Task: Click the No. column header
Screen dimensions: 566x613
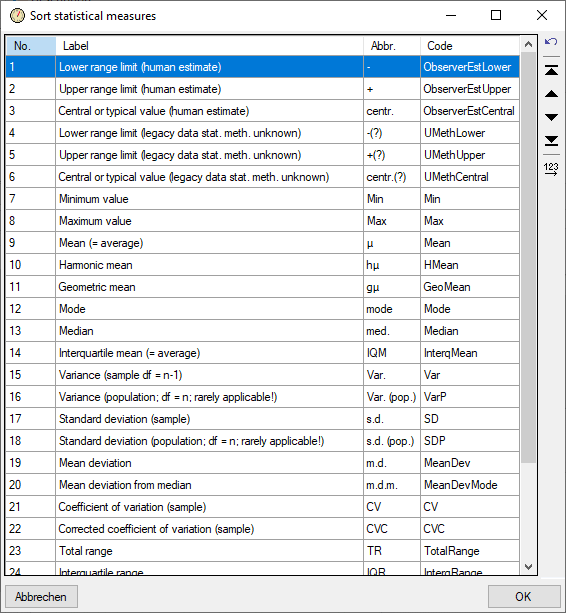Action: [x=30, y=46]
